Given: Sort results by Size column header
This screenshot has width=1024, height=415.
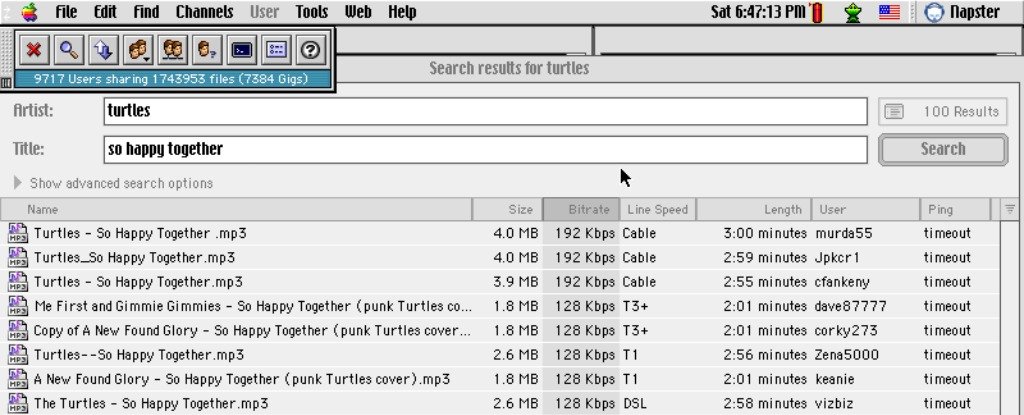Looking at the screenshot, I should (508, 210).
